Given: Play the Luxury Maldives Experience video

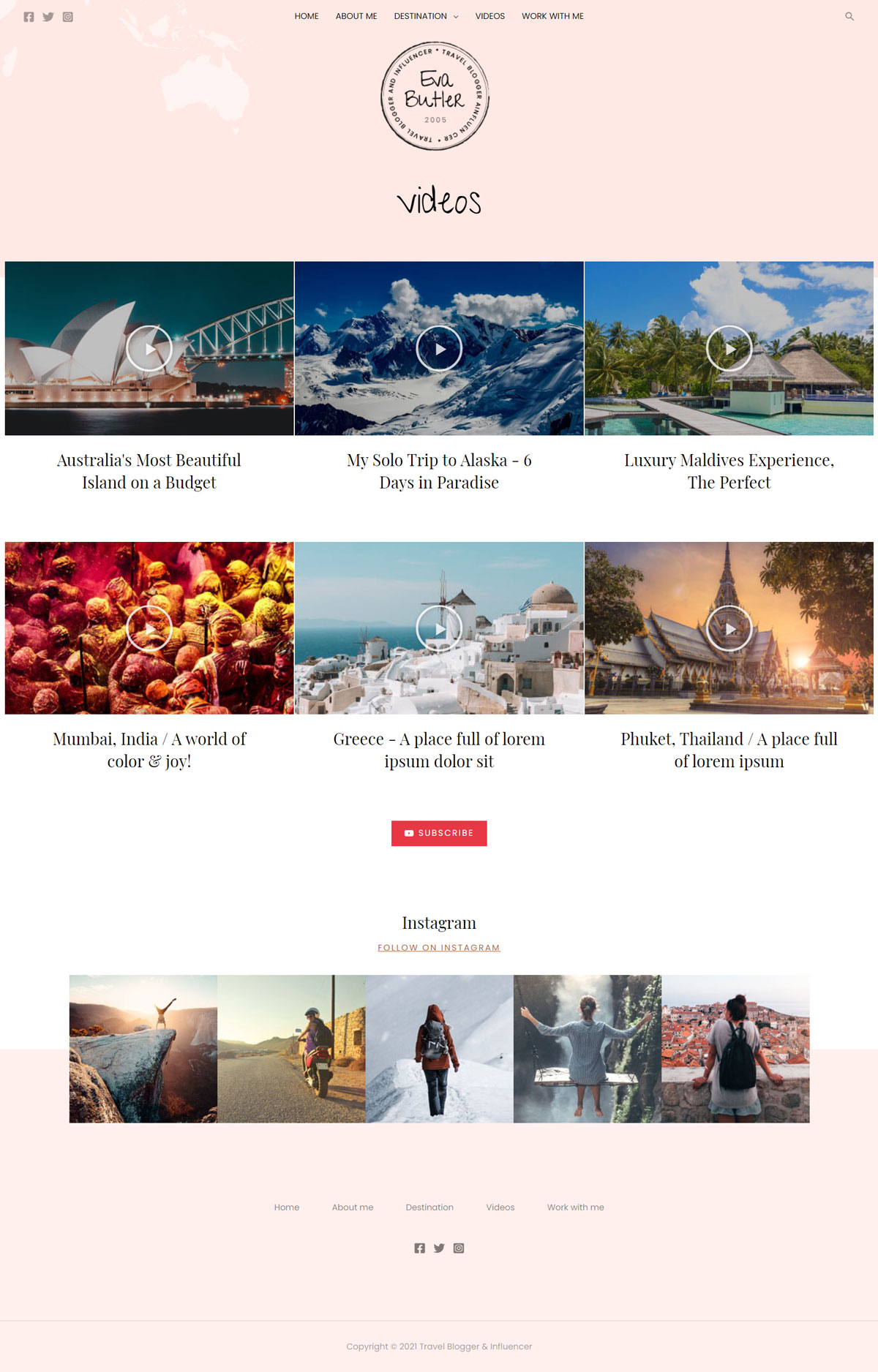Looking at the screenshot, I should coord(729,349).
